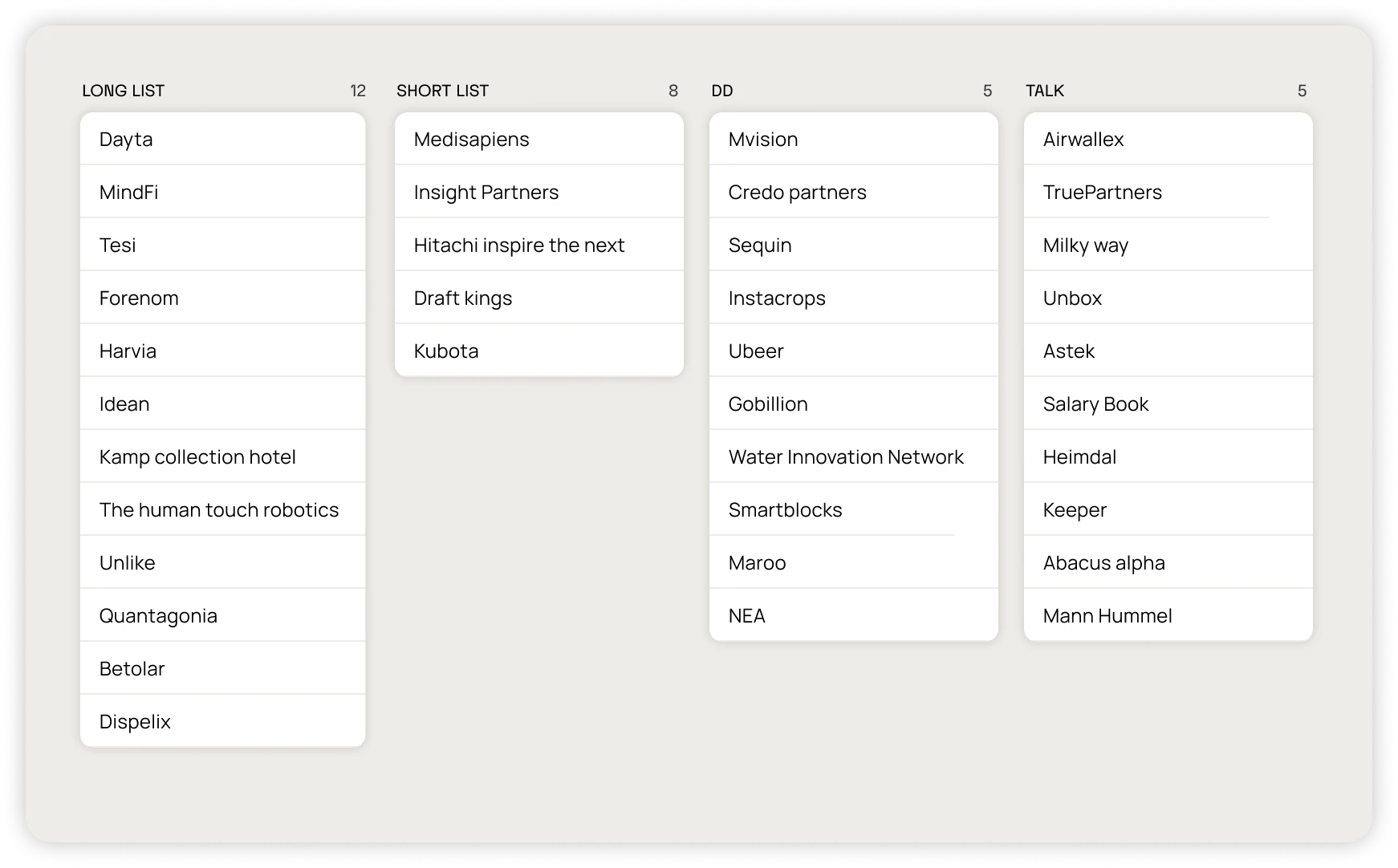Select the TruePartners card
This screenshot has width=1398, height=868.
pos(1168,192)
